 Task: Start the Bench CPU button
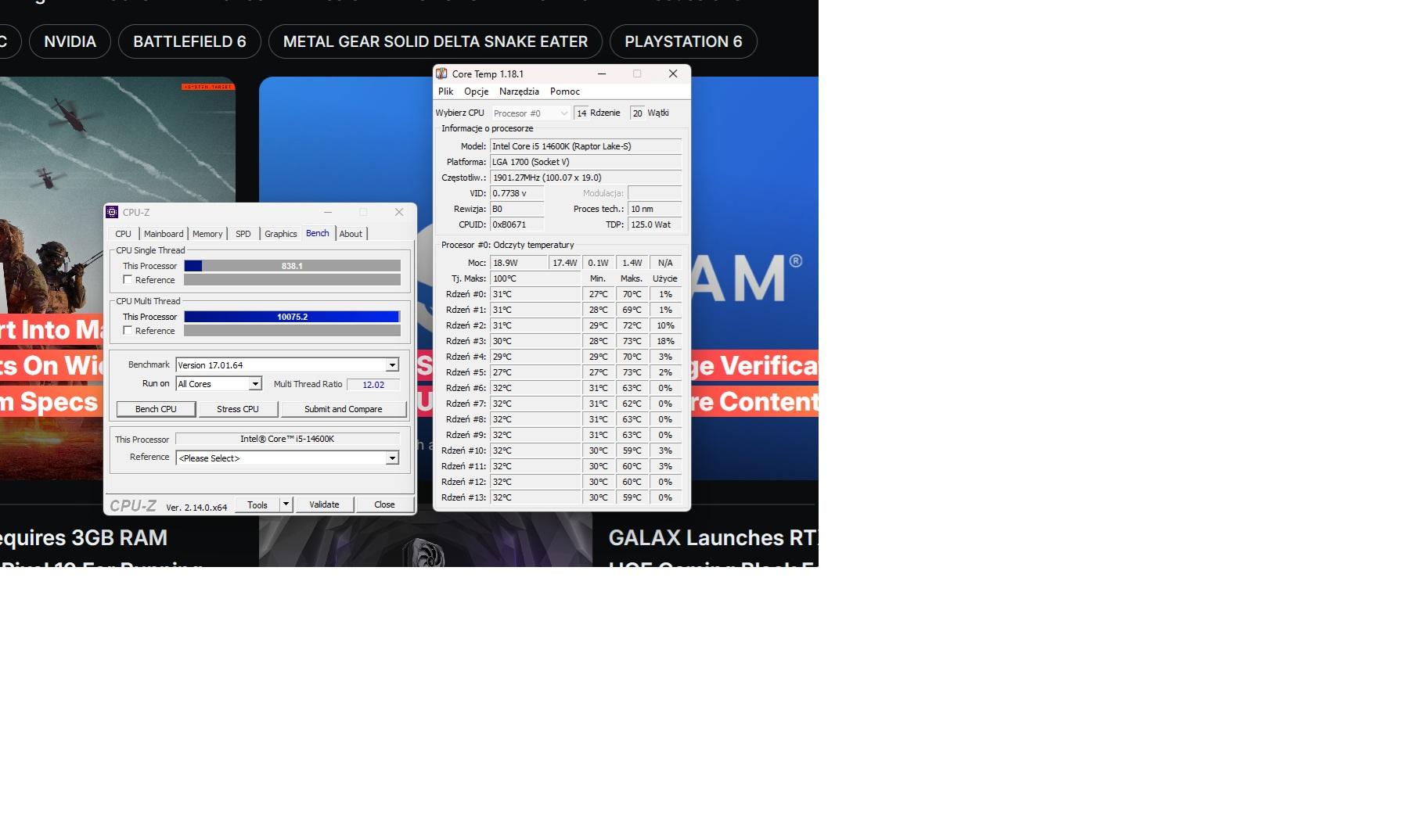coord(156,409)
